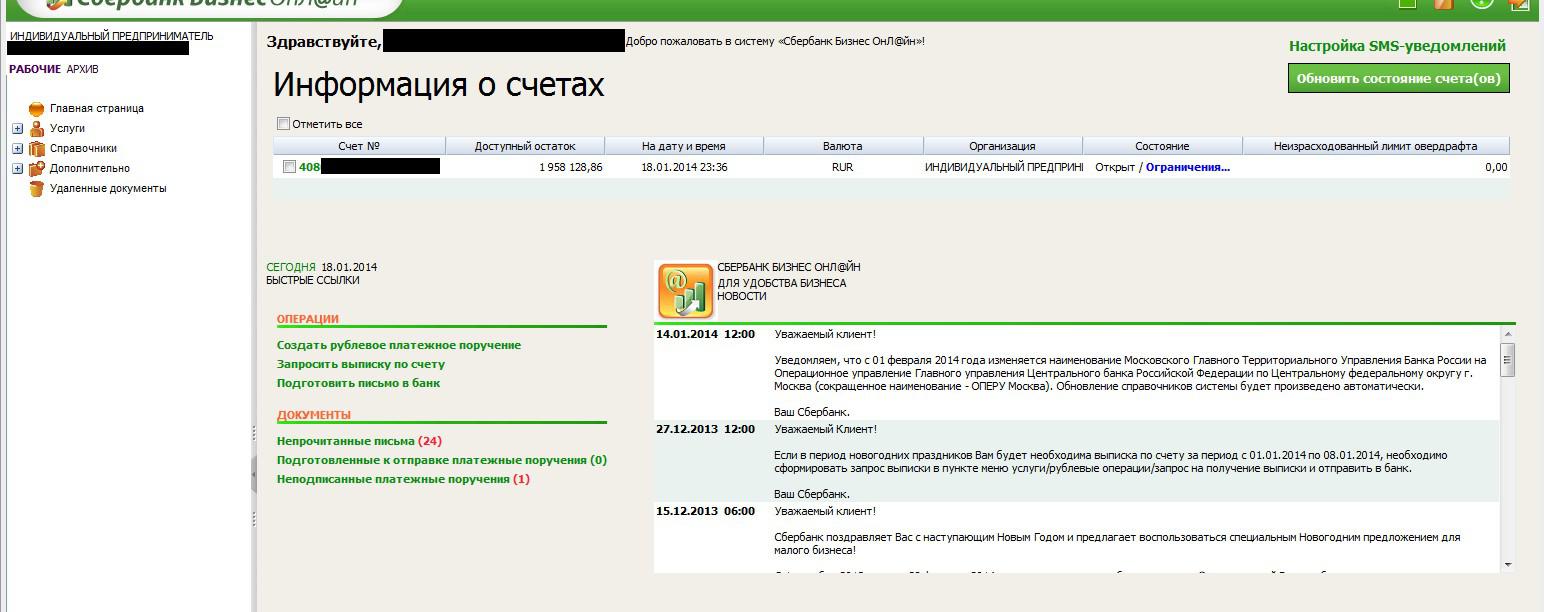1544x612 pixels.
Task: Tick the Отметить все checkbox
Action: pos(283,124)
